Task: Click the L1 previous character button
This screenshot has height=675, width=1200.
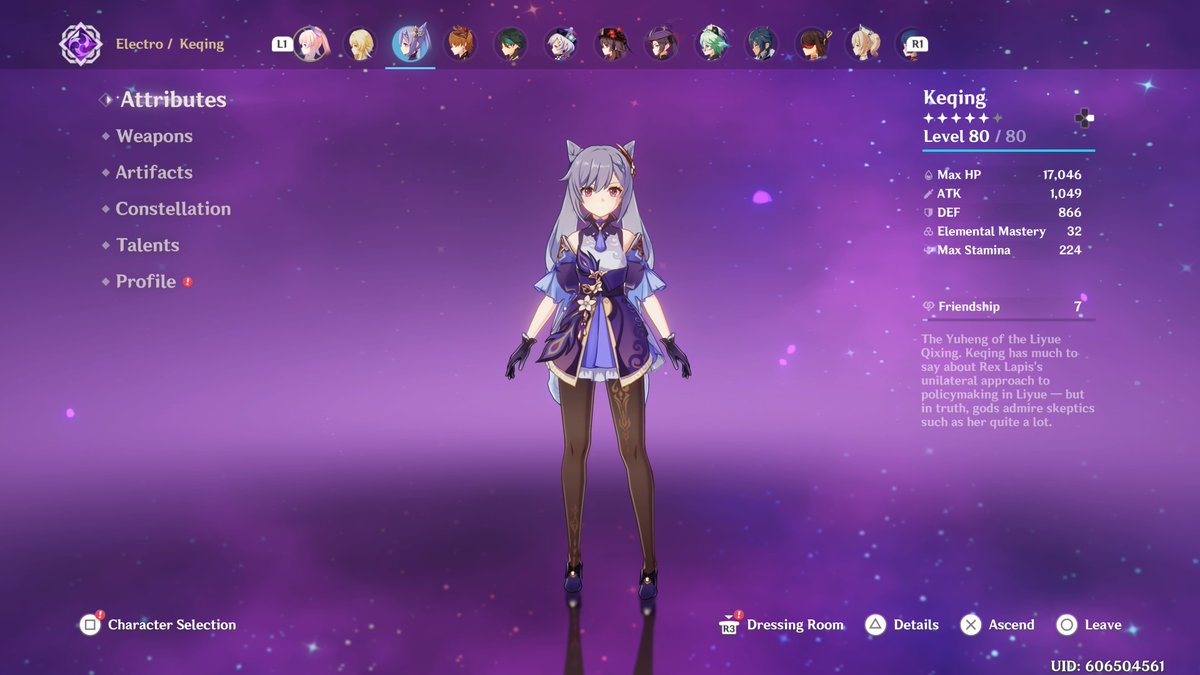Action: coord(282,44)
